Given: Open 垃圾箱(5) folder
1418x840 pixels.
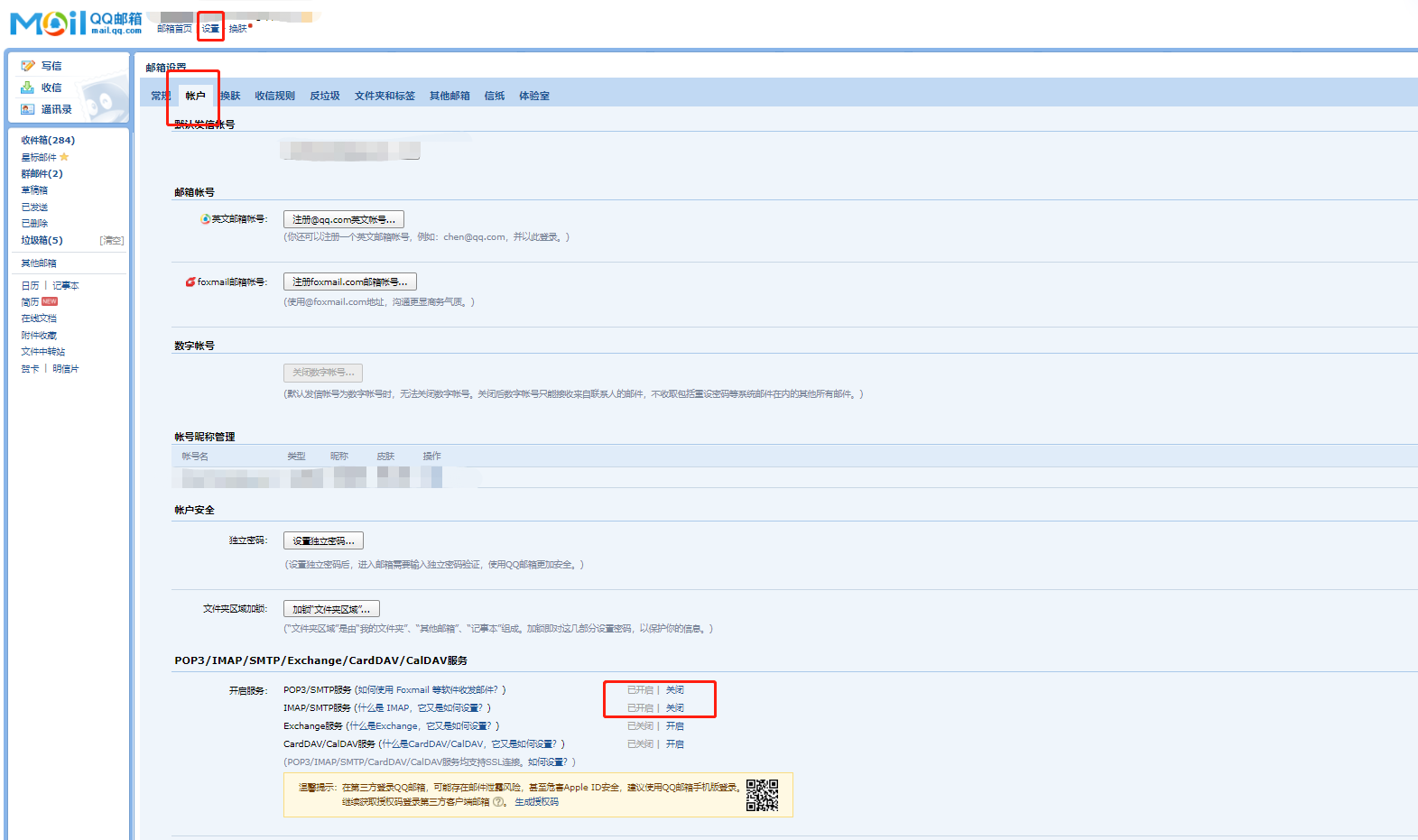Looking at the screenshot, I should pyautogui.click(x=42, y=240).
